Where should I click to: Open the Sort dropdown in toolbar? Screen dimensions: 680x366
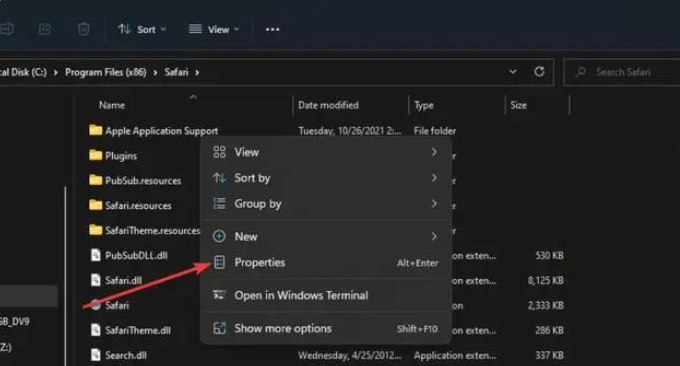coord(142,29)
